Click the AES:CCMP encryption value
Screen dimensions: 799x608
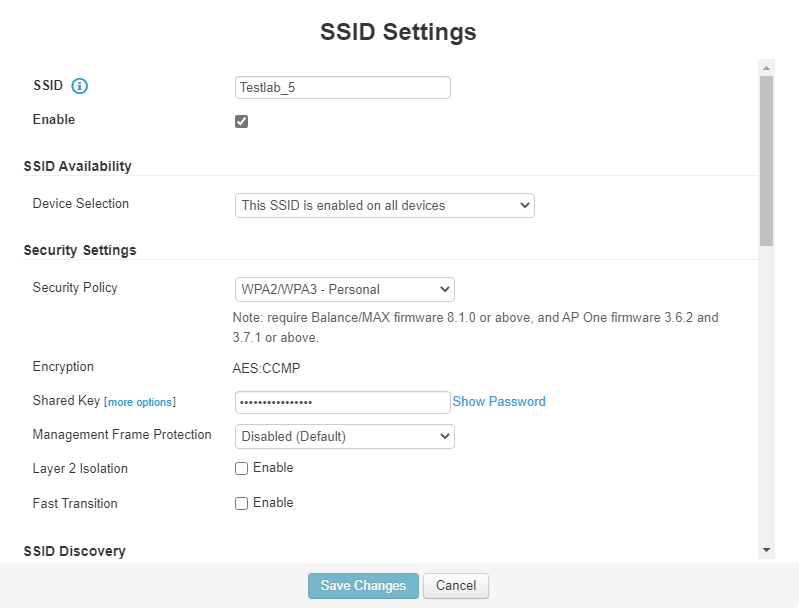pos(266,367)
